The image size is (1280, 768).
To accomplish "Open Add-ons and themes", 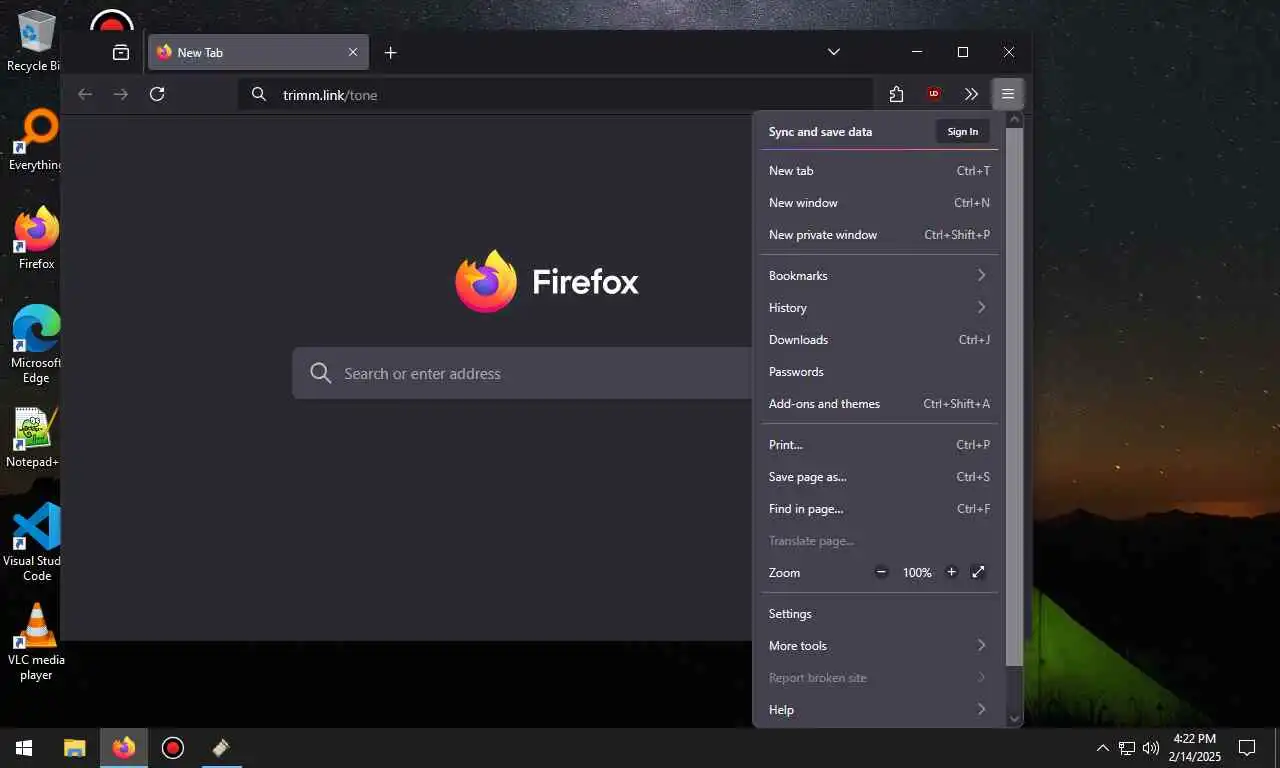I will 879,404.
